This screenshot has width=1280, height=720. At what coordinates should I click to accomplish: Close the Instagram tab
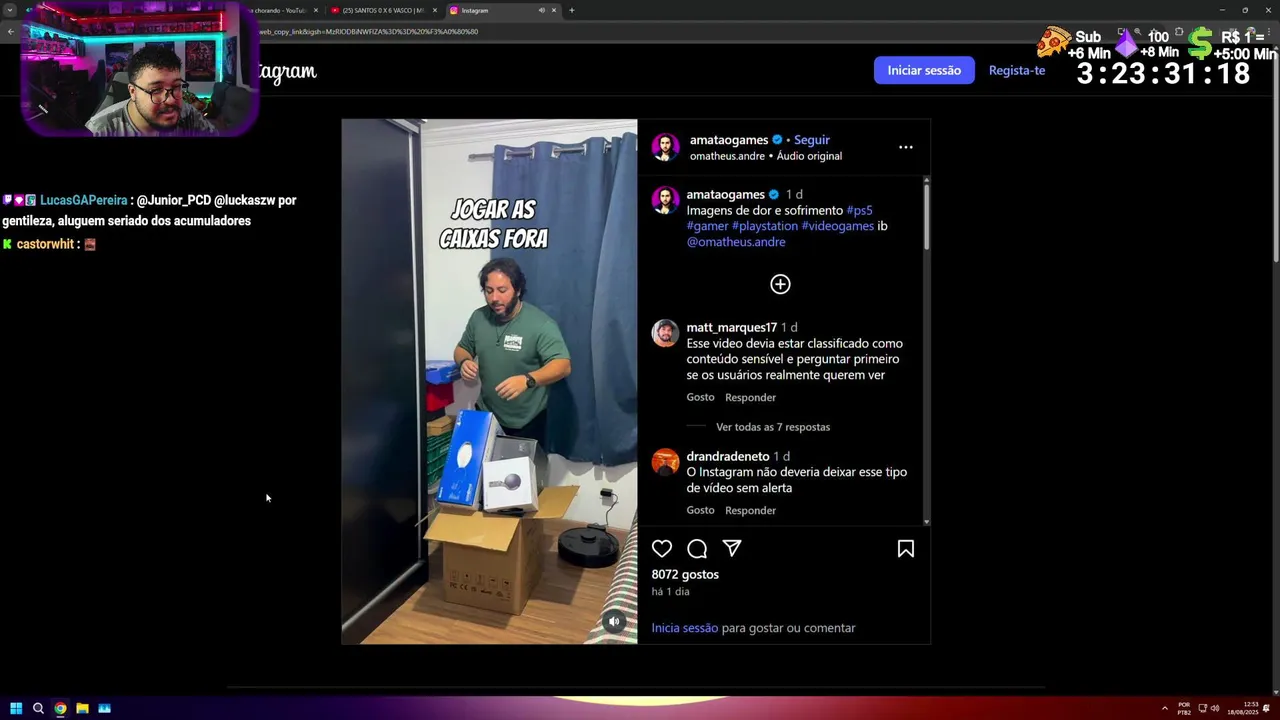554,10
